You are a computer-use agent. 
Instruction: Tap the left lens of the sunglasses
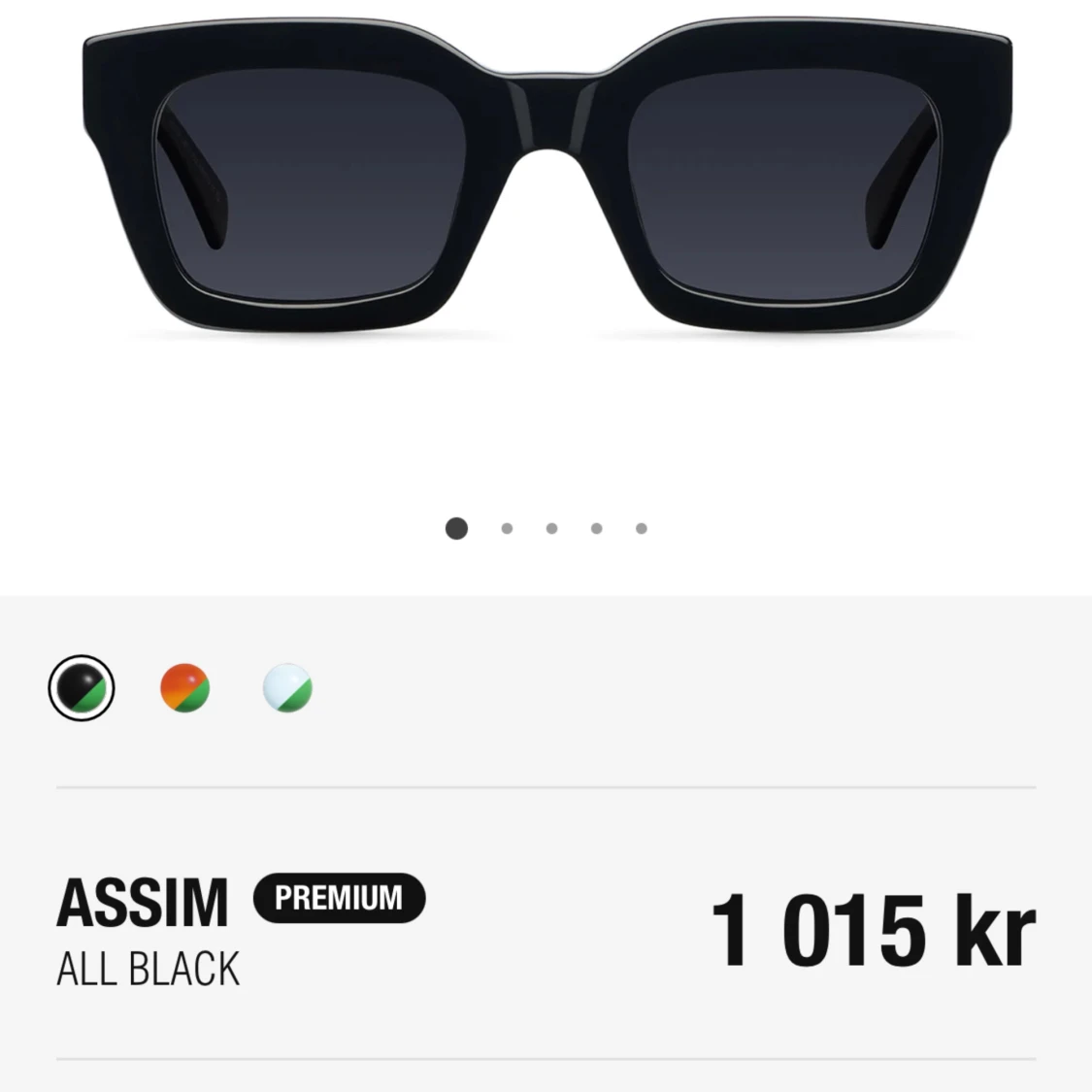click(x=310, y=188)
